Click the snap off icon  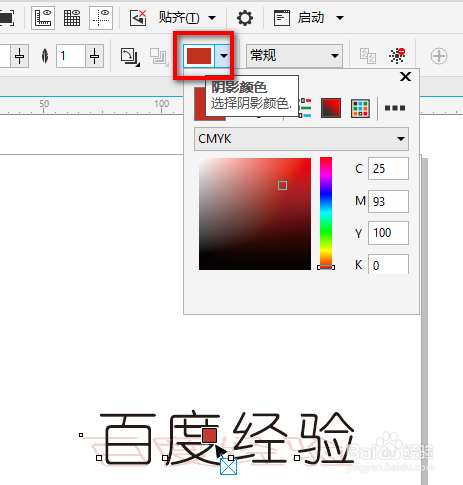click(138, 18)
